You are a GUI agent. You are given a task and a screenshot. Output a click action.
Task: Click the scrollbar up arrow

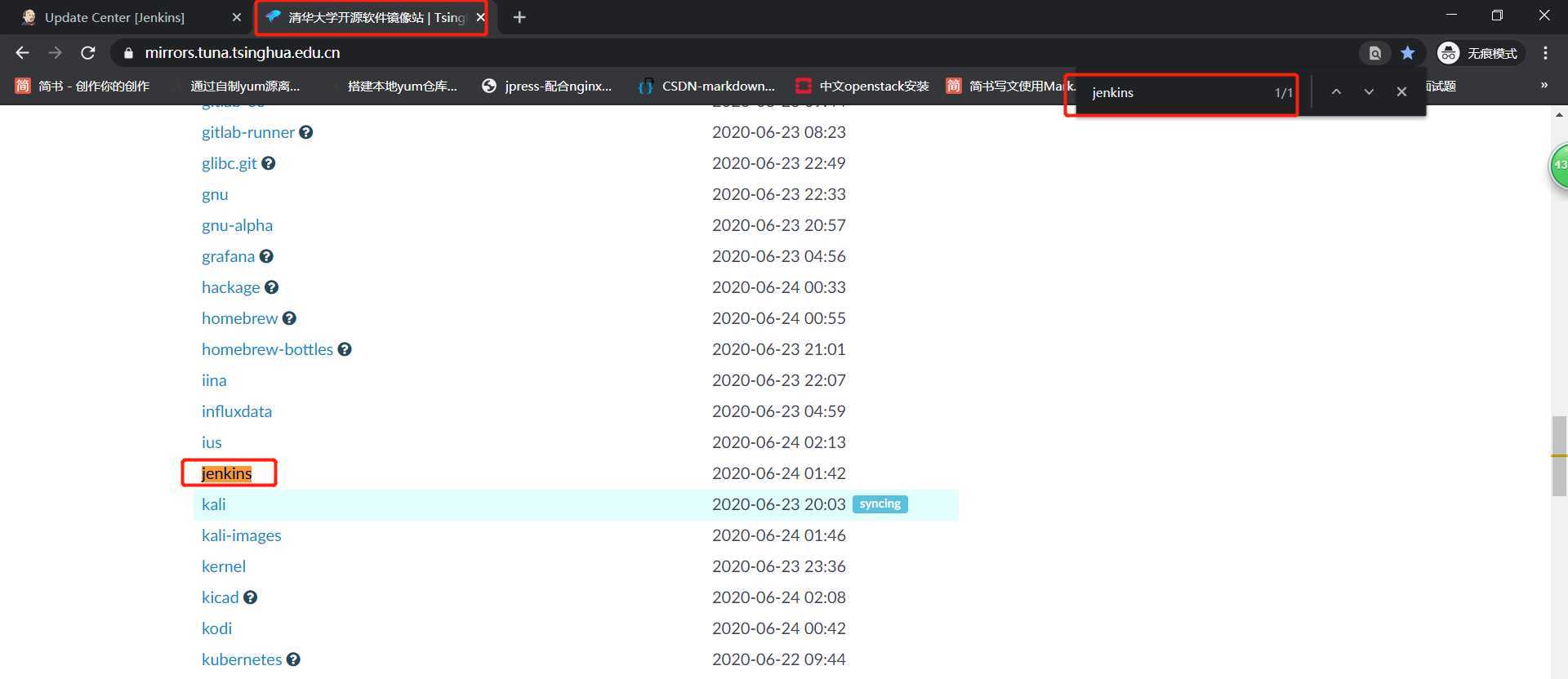tap(1559, 115)
